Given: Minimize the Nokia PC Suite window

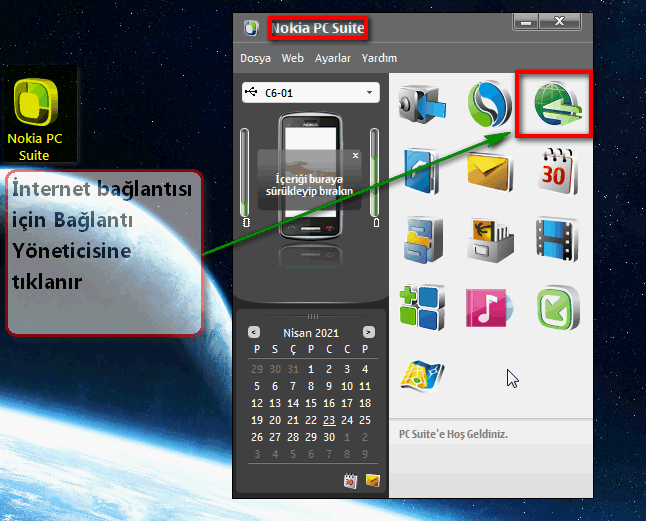Looking at the screenshot, I should click(x=525, y=22).
